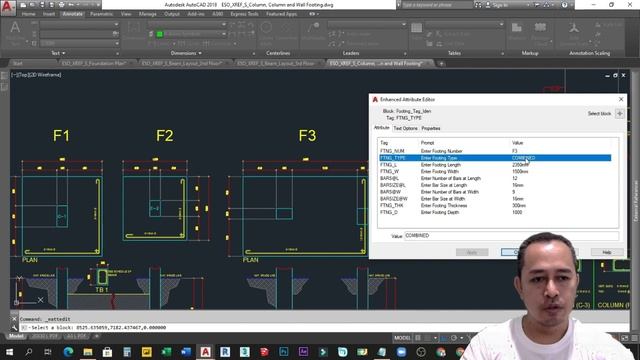Open Revit from taskbar
This screenshot has width=640, height=360.
pos(225,351)
